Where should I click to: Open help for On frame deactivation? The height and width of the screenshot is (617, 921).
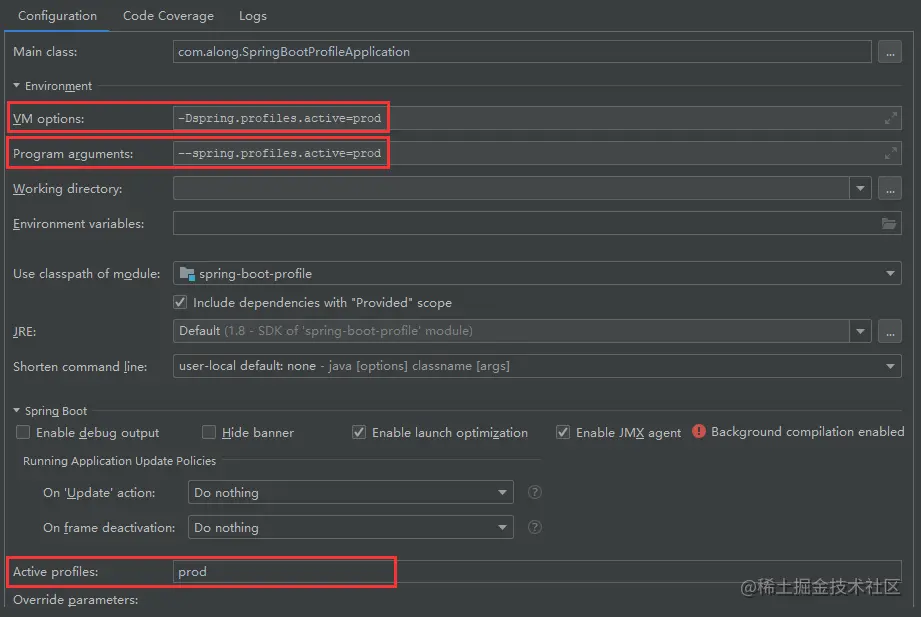(x=535, y=527)
